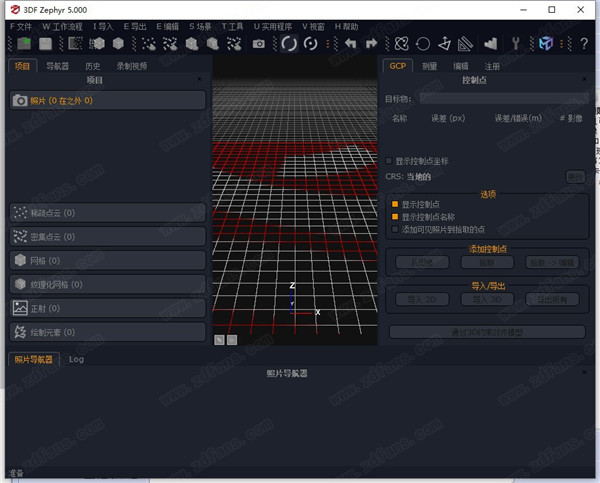
Task: Click the question mark help icon
Action: coord(584,44)
